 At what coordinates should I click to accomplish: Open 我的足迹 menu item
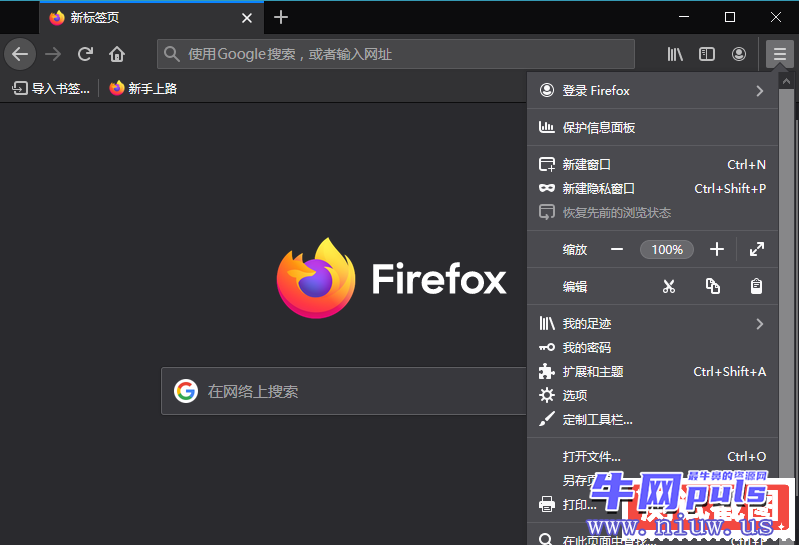652,324
